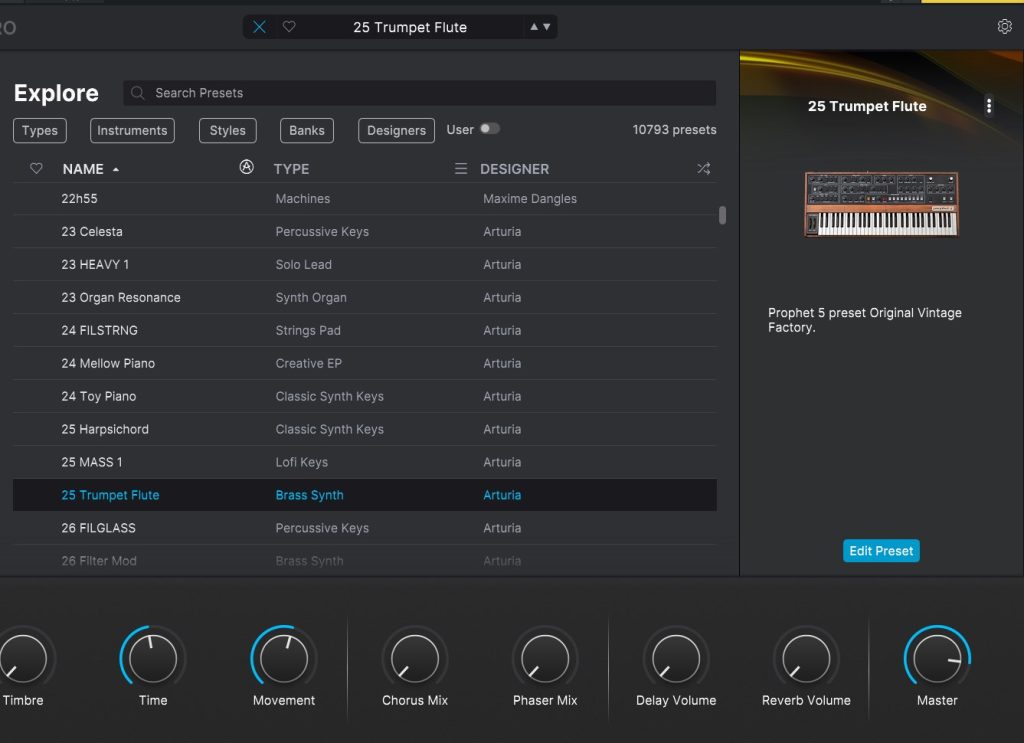
Task: Open the list view options icon beside TYPE
Action: pos(461,169)
